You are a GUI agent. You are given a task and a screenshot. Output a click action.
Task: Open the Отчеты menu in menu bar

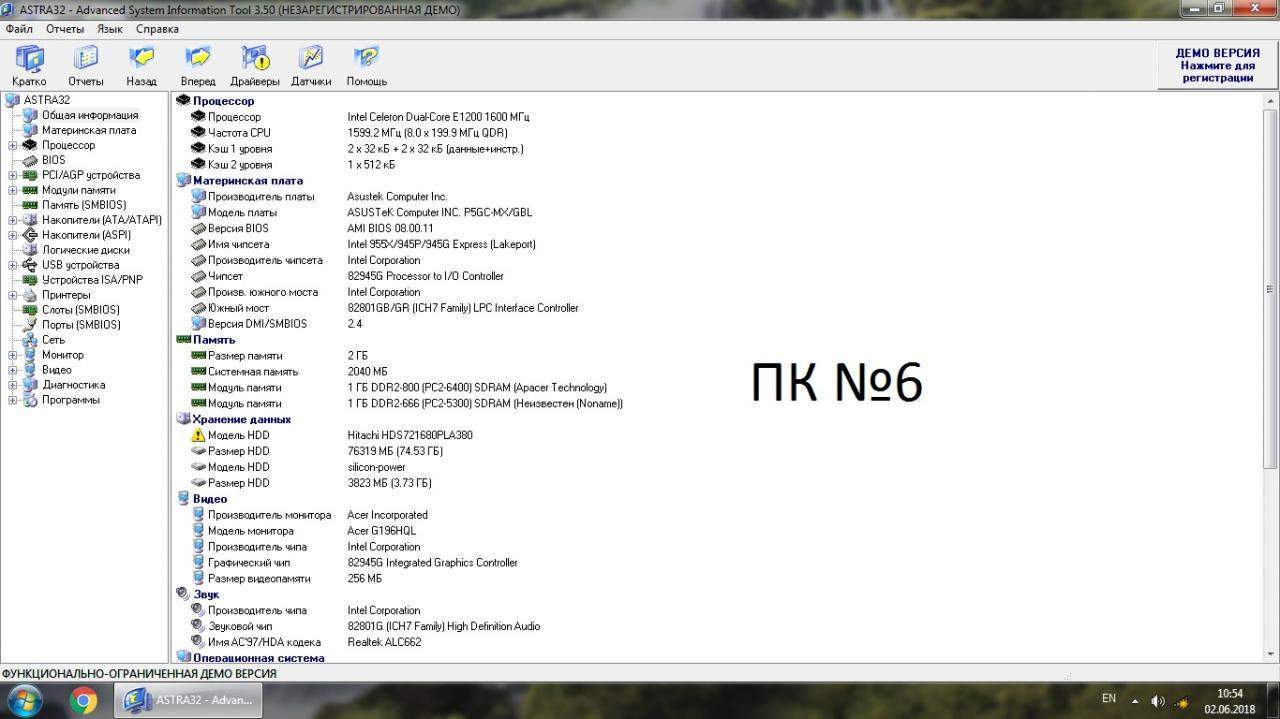click(65, 29)
